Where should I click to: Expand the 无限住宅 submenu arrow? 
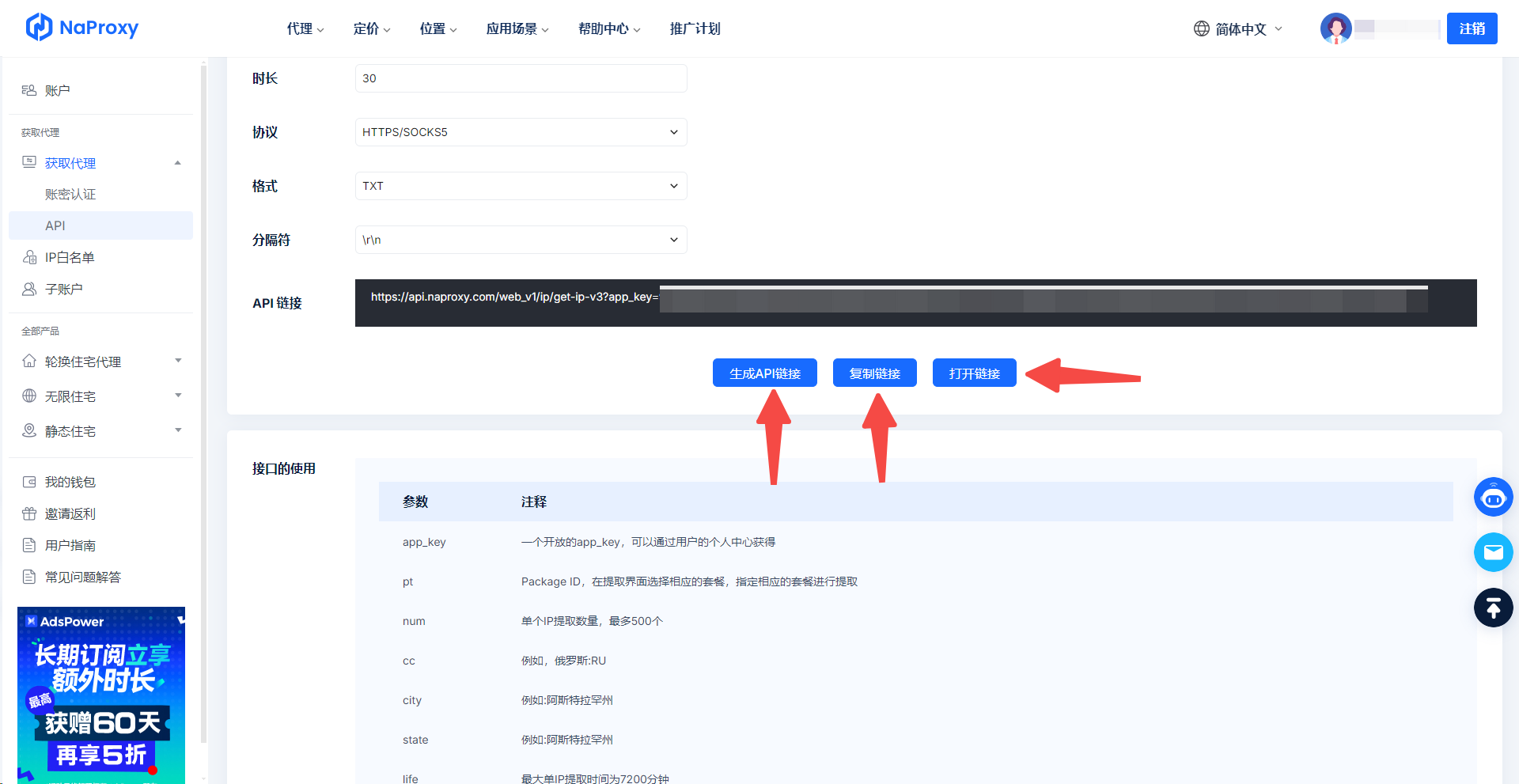(x=178, y=396)
